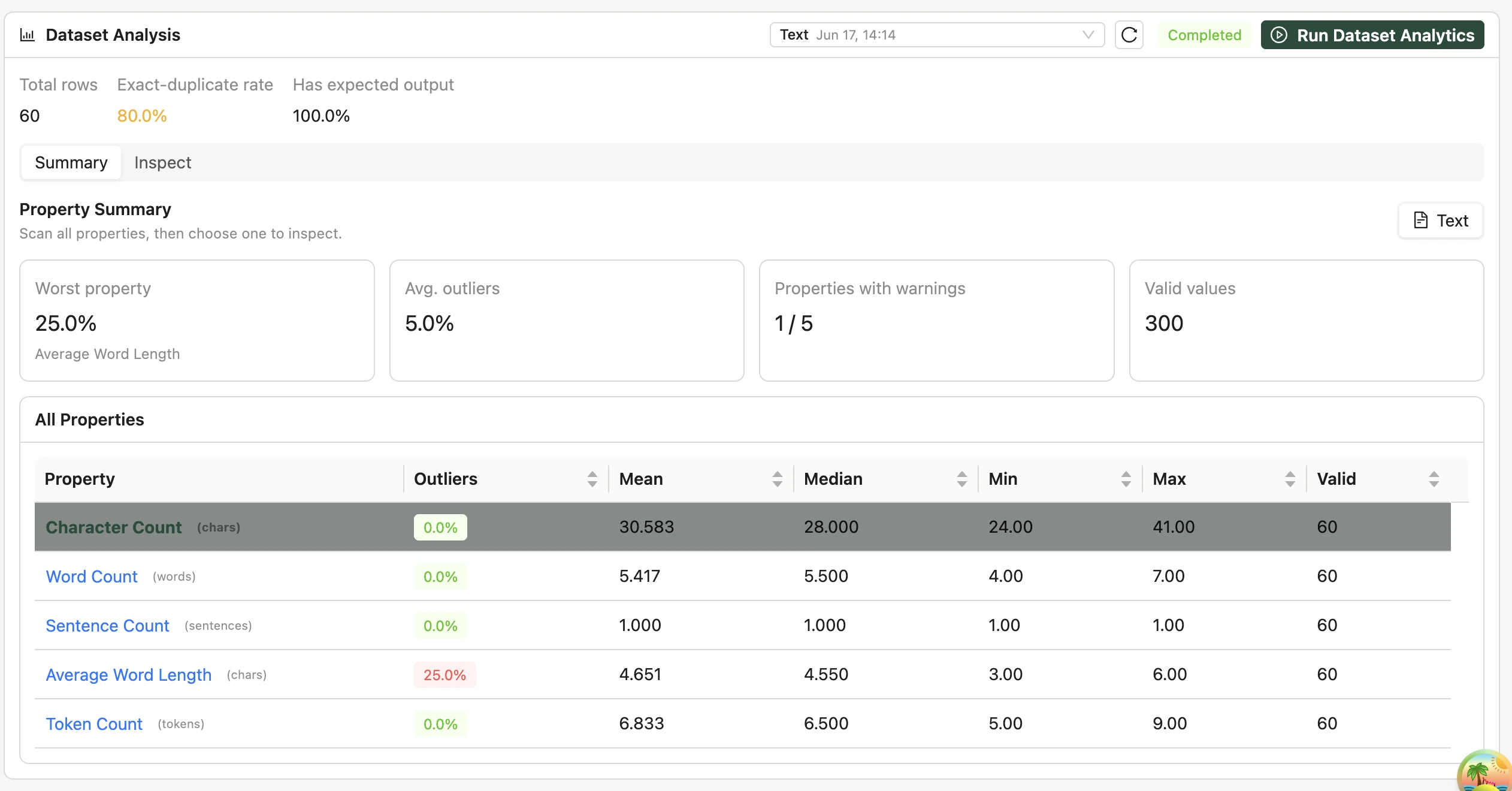Click Word Count max value 7.00
Viewport: 1512px width, 791px height.
[1169, 576]
